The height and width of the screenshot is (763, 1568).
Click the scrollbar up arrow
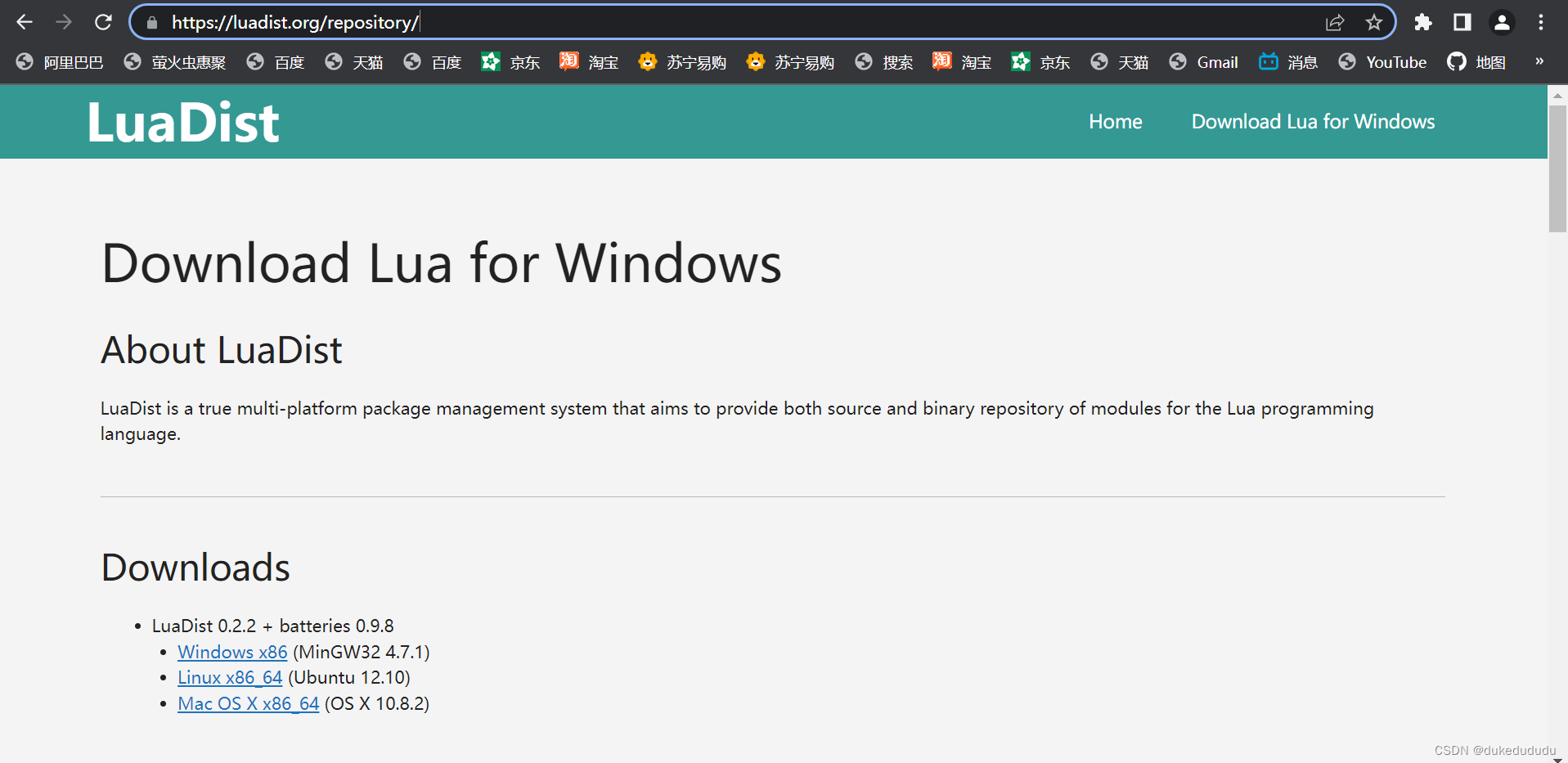click(x=1557, y=95)
